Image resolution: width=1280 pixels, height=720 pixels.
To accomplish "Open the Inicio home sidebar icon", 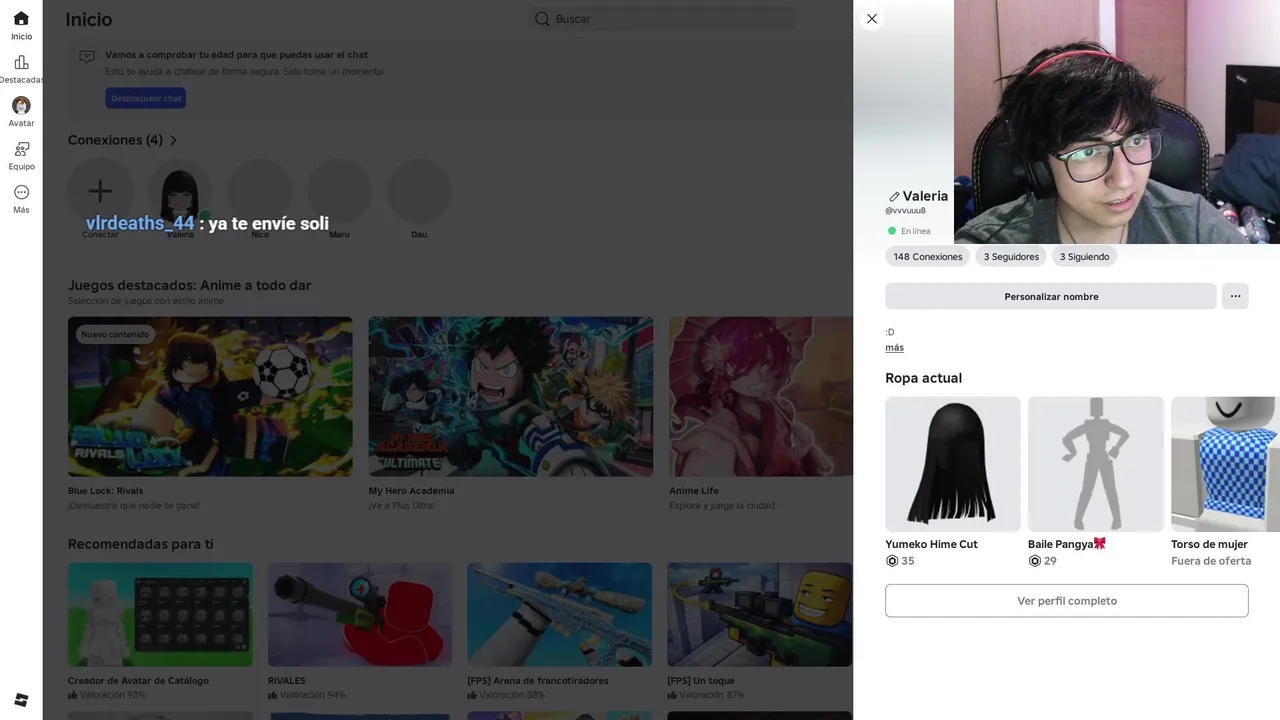I will coord(21,19).
